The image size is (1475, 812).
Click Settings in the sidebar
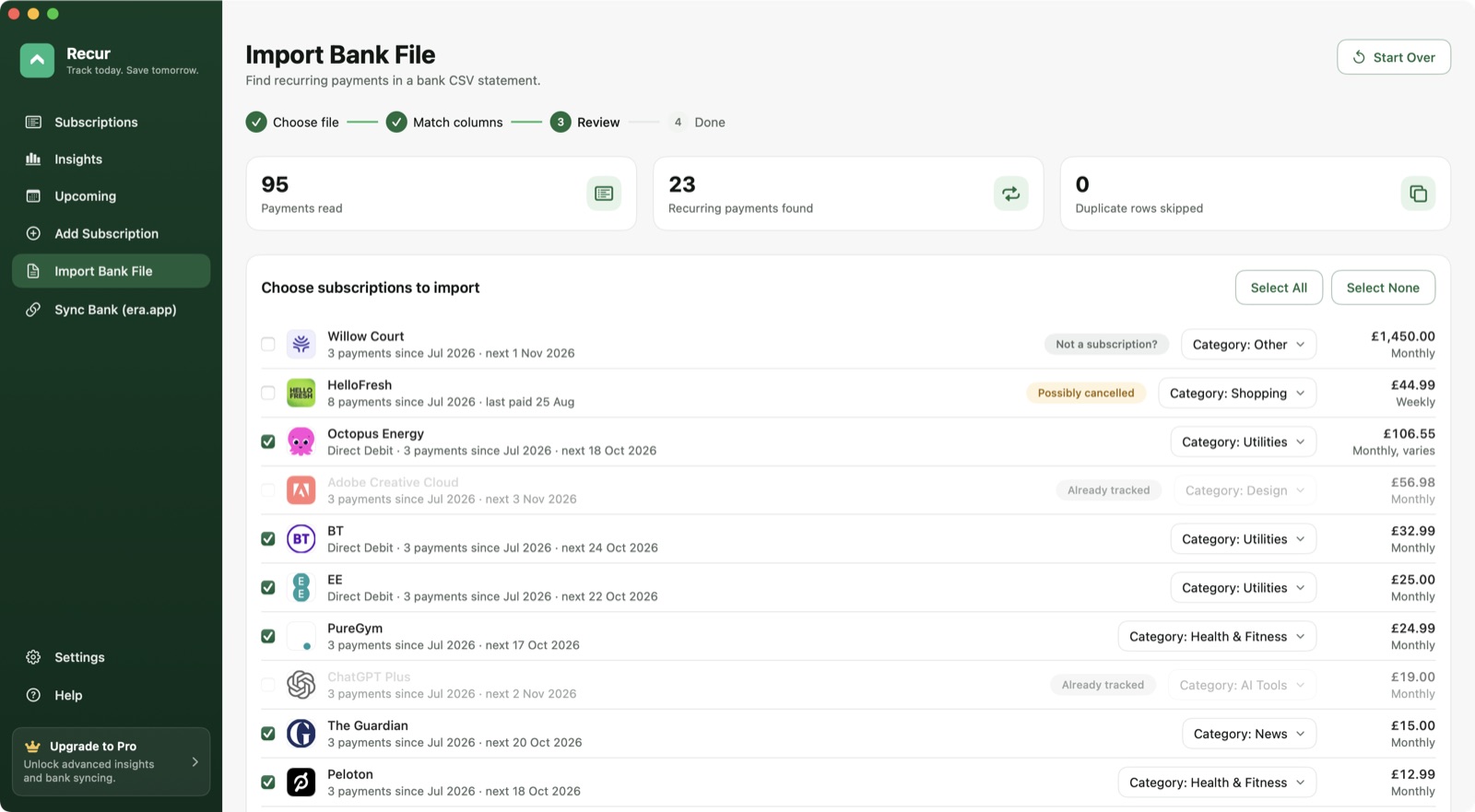[x=111, y=657]
